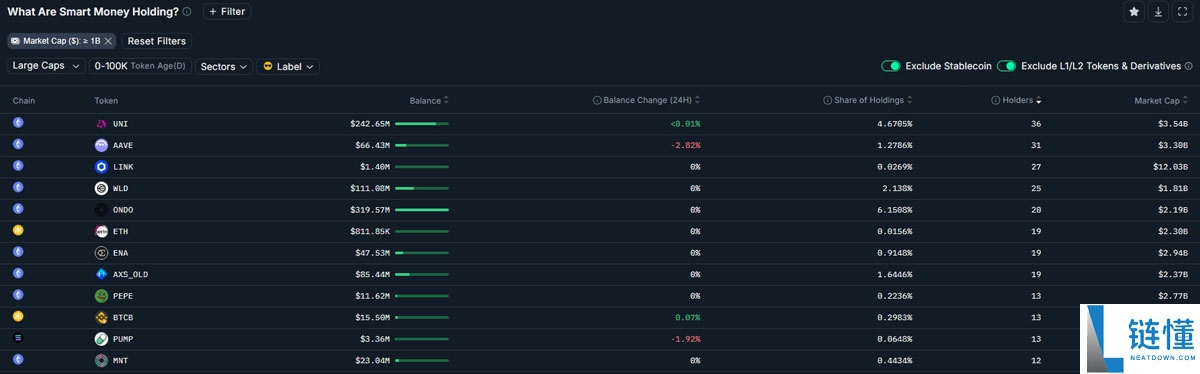Open the PEPE token name link
The height and width of the screenshot is (374, 1200).
[123, 296]
